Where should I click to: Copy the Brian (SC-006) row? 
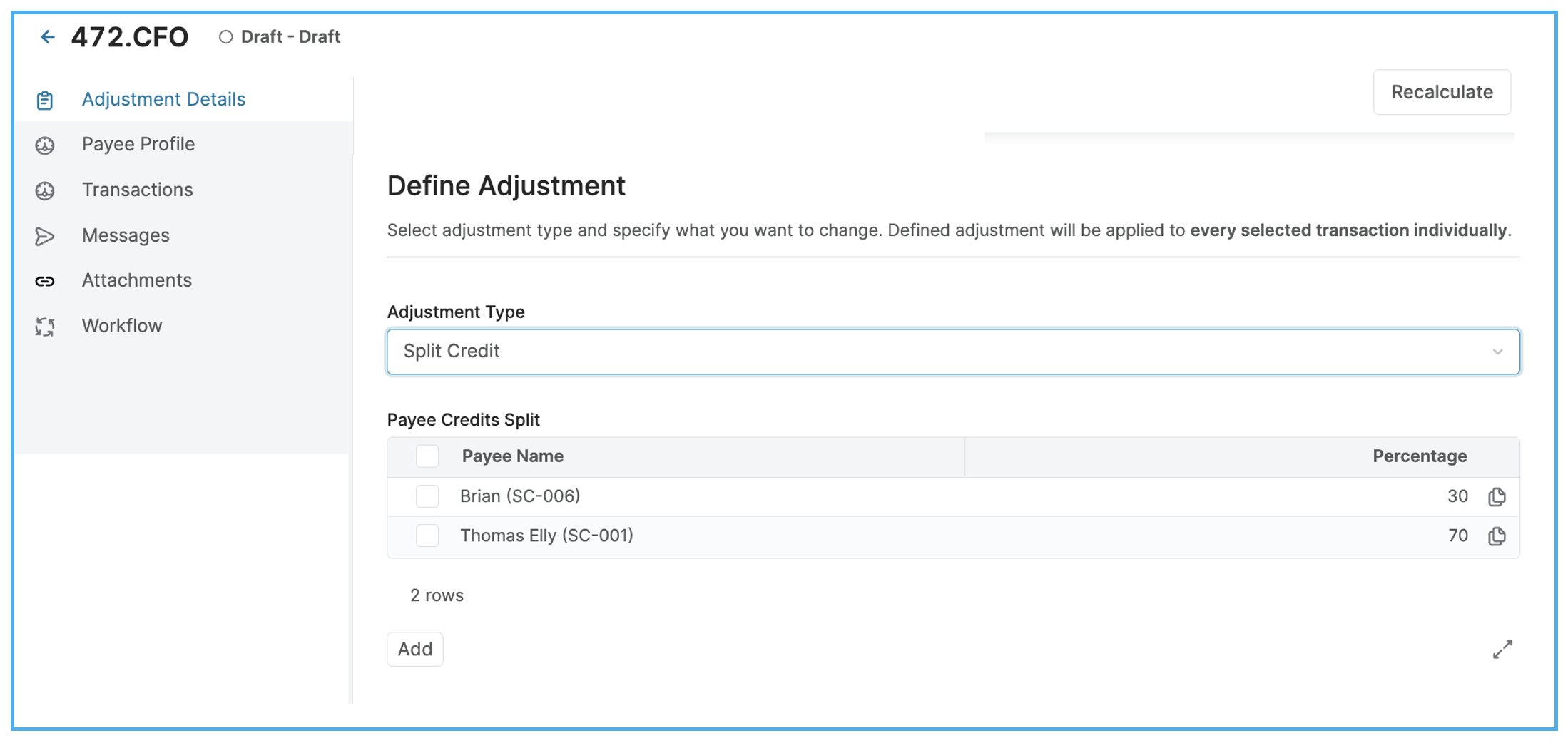coord(1497,497)
